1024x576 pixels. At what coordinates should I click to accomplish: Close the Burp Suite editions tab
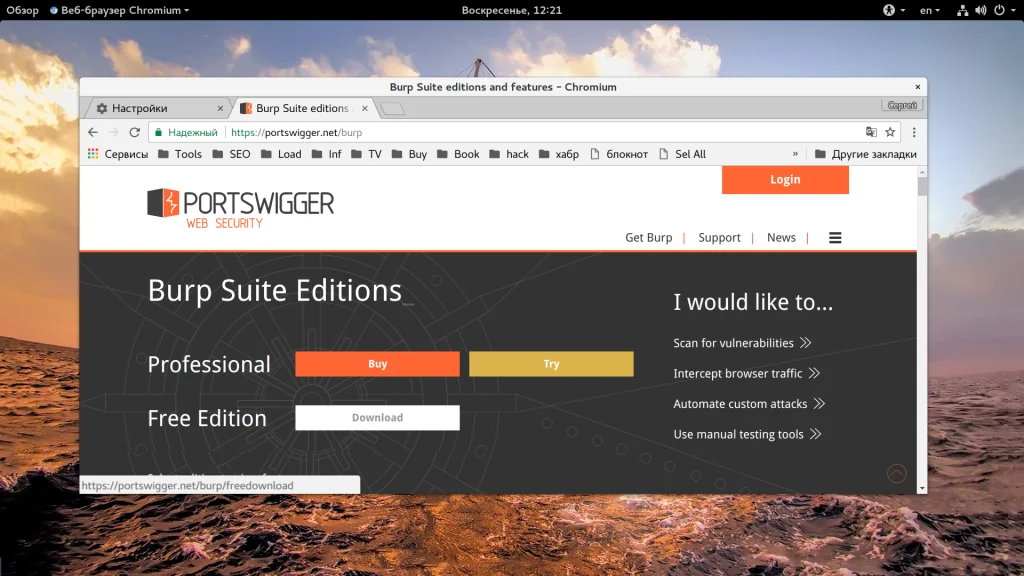tap(364, 108)
